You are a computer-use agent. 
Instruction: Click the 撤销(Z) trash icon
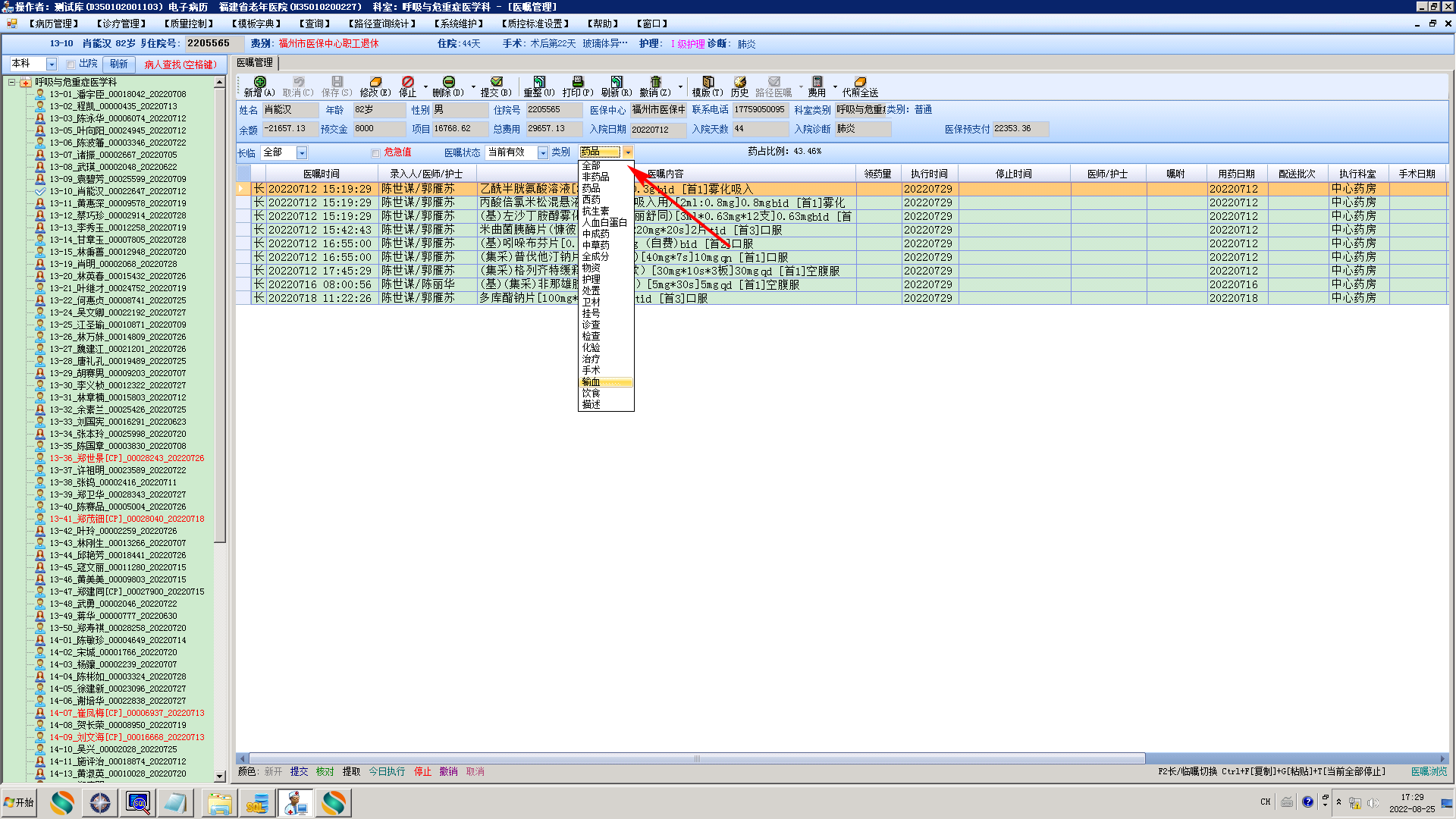(x=655, y=82)
